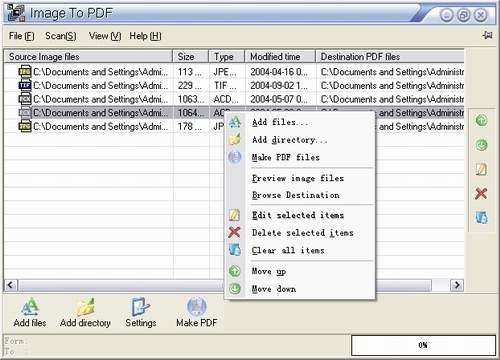Click the green move up sidebar arrow
The width and height of the screenshot is (500, 360).
pyautogui.click(x=481, y=120)
